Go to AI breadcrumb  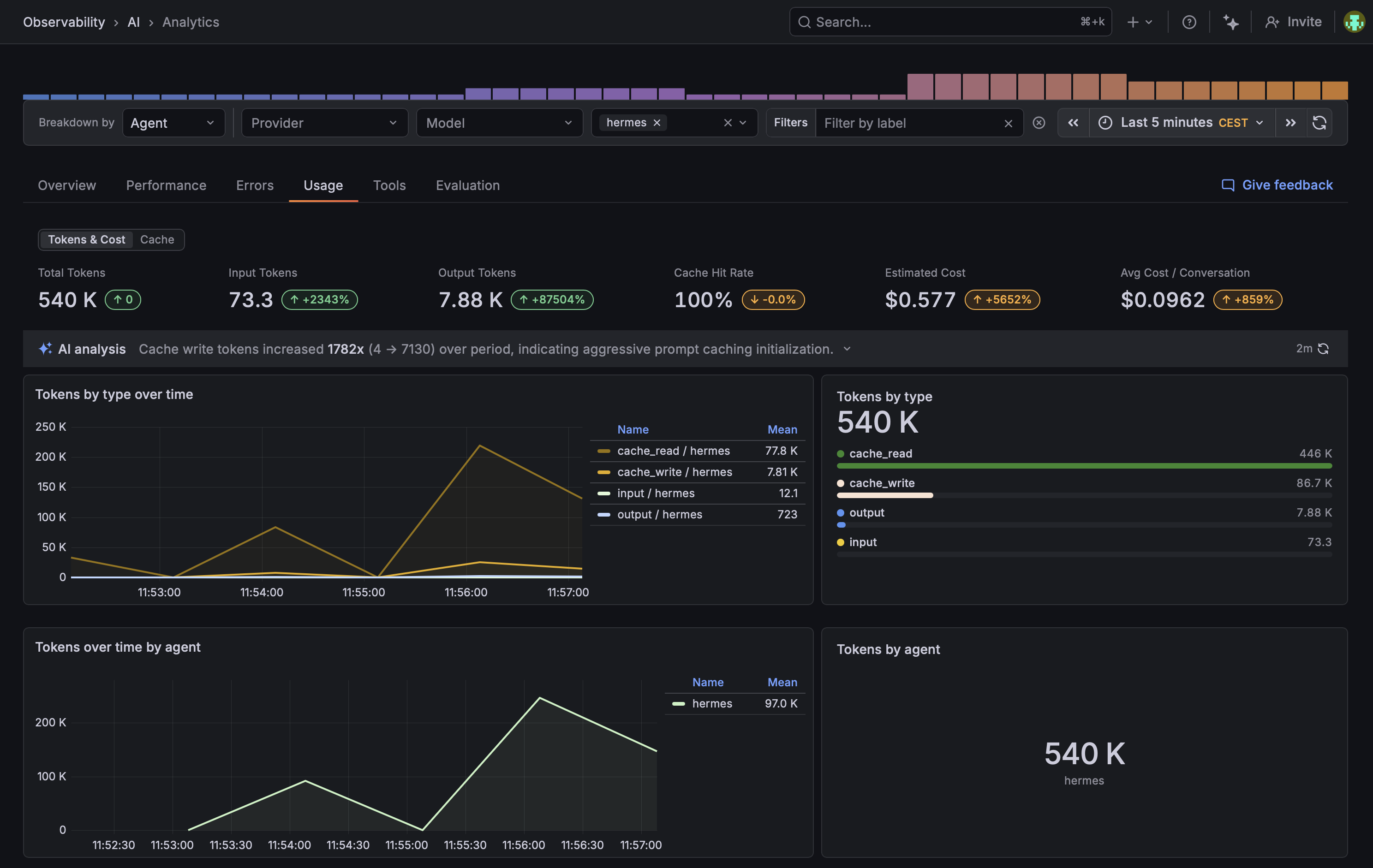(x=133, y=22)
